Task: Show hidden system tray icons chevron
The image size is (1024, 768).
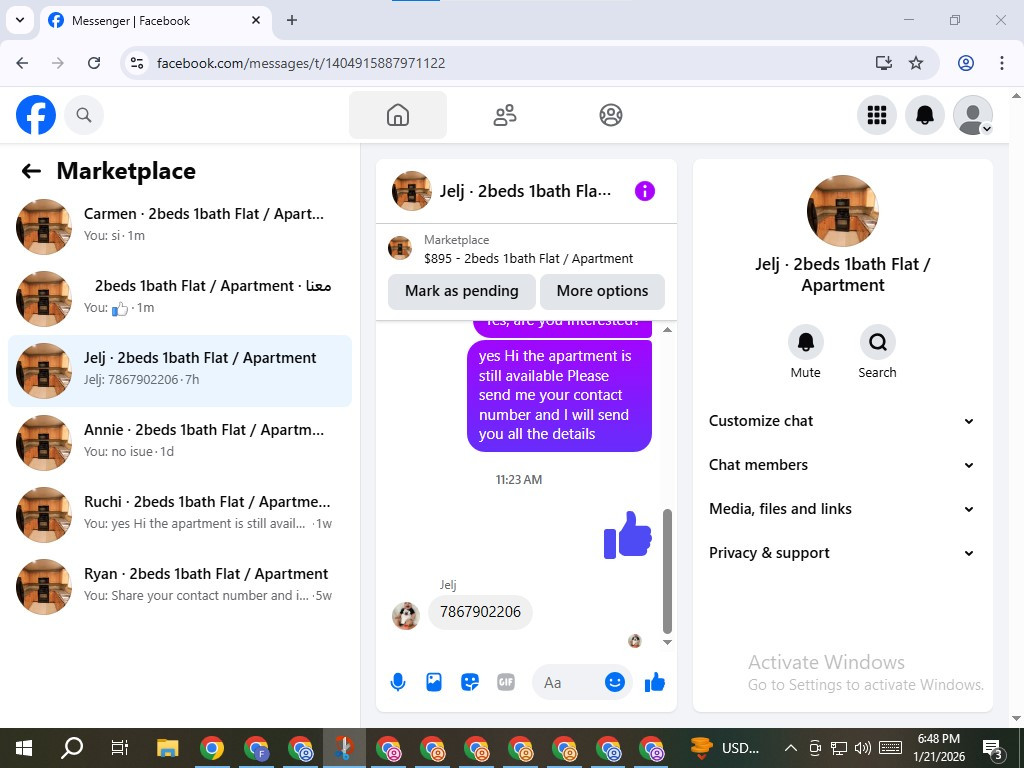Action: (790, 748)
